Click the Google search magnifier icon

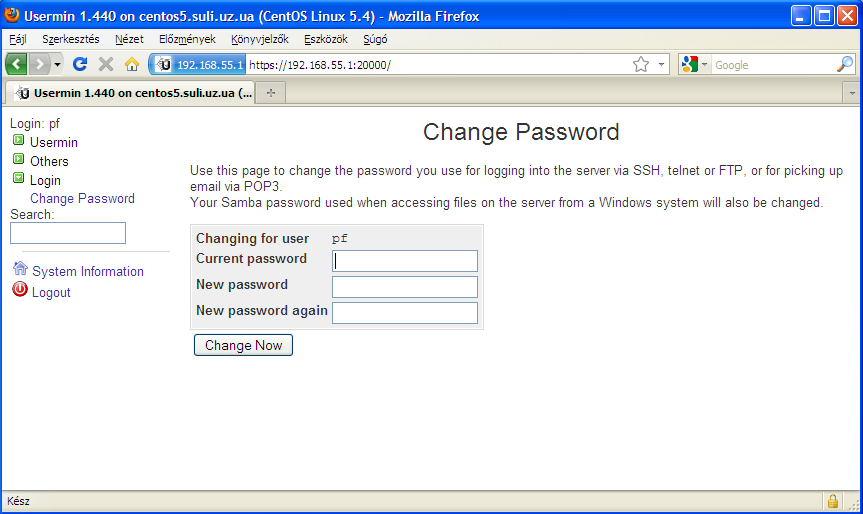[x=845, y=64]
